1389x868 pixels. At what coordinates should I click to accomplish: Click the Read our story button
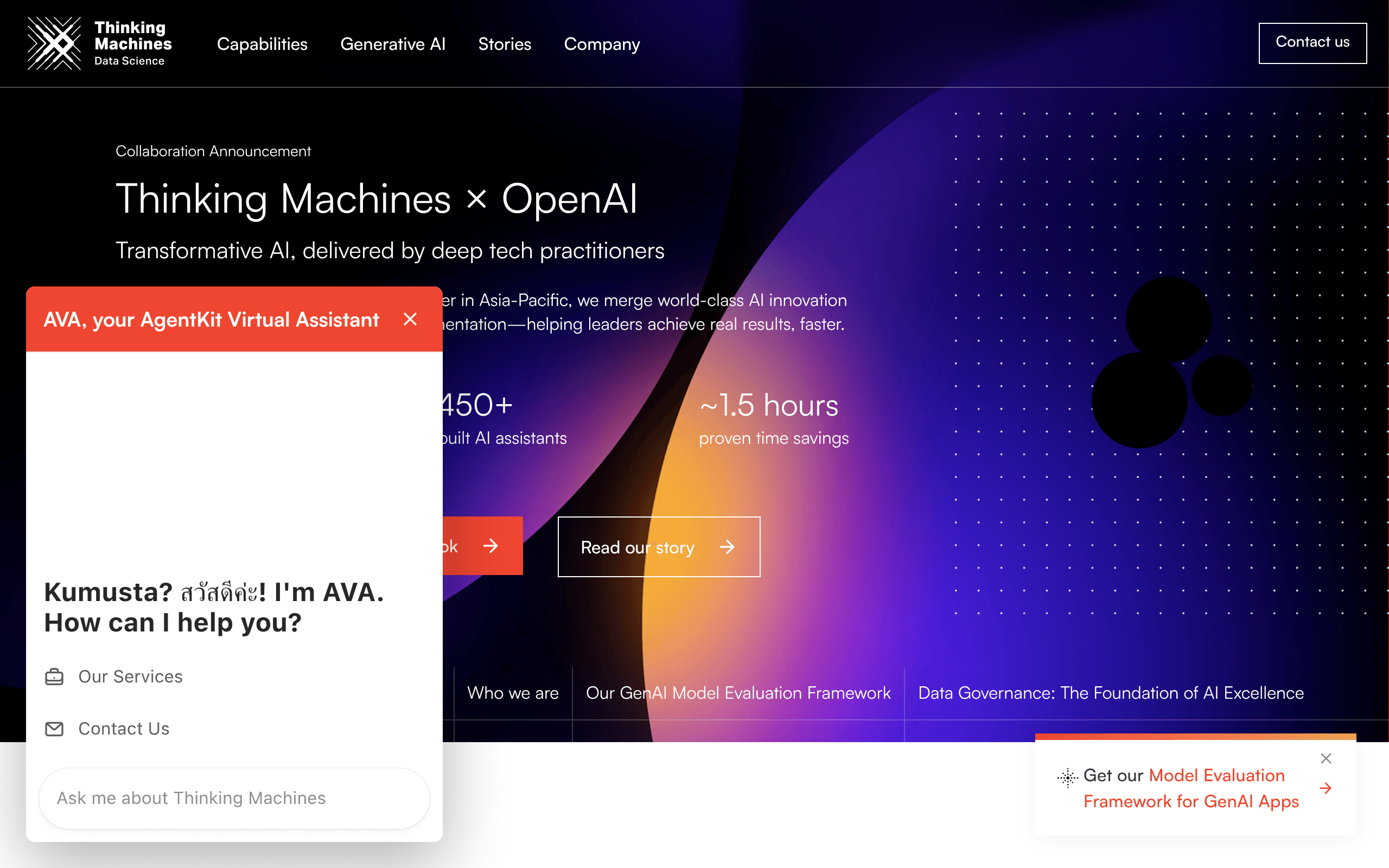pyautogui.click(x=659, y=546)
